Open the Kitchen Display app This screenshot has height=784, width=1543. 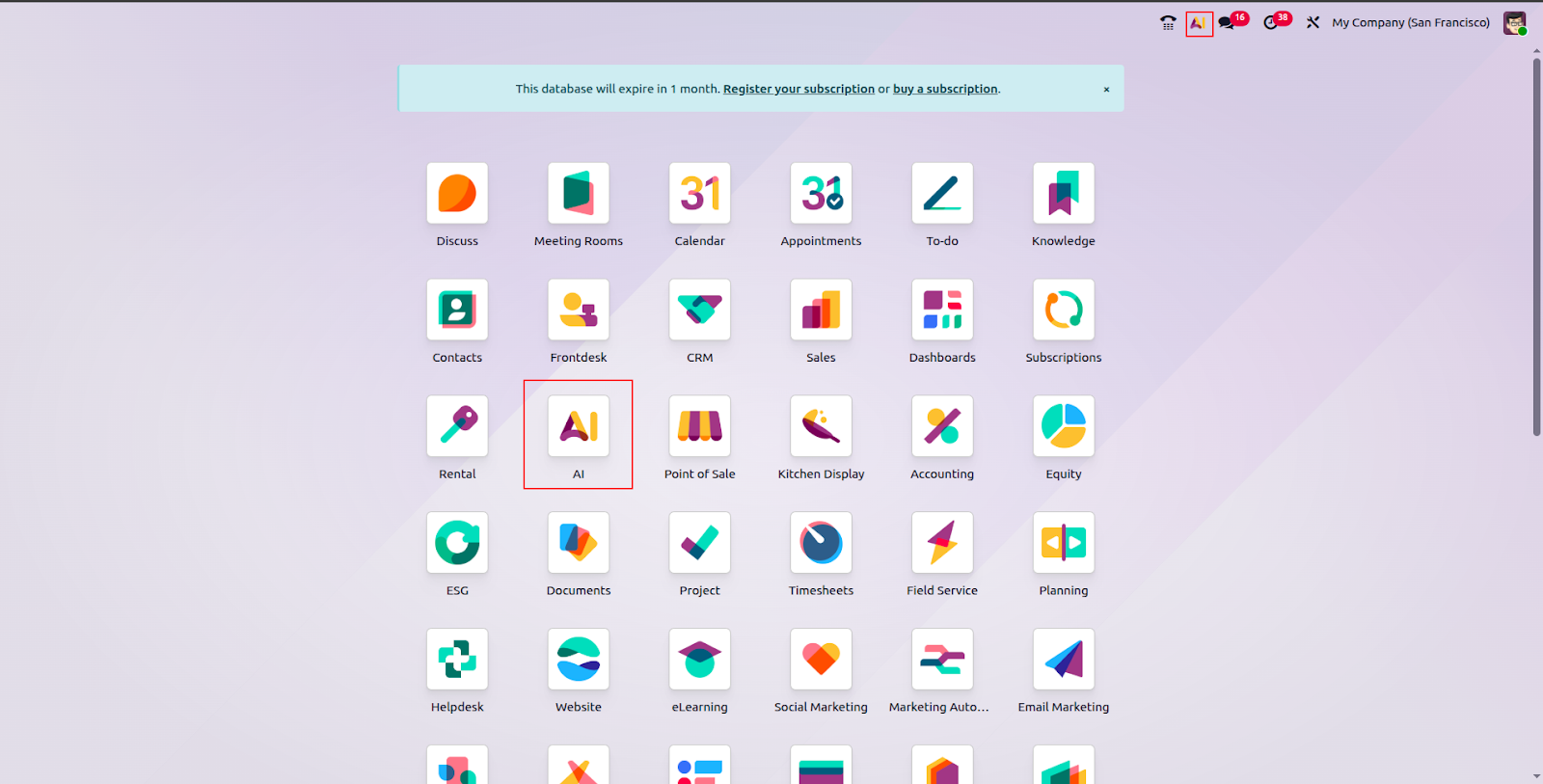pos(821,426)
